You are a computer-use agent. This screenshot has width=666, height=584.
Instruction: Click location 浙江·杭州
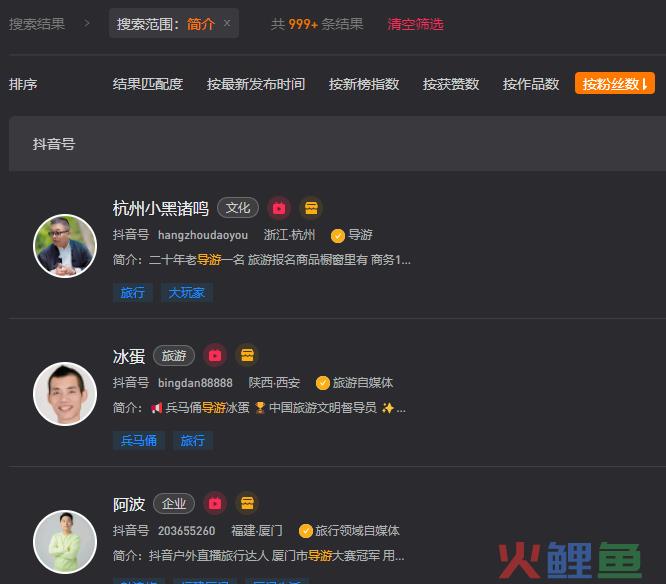point(289,235)
